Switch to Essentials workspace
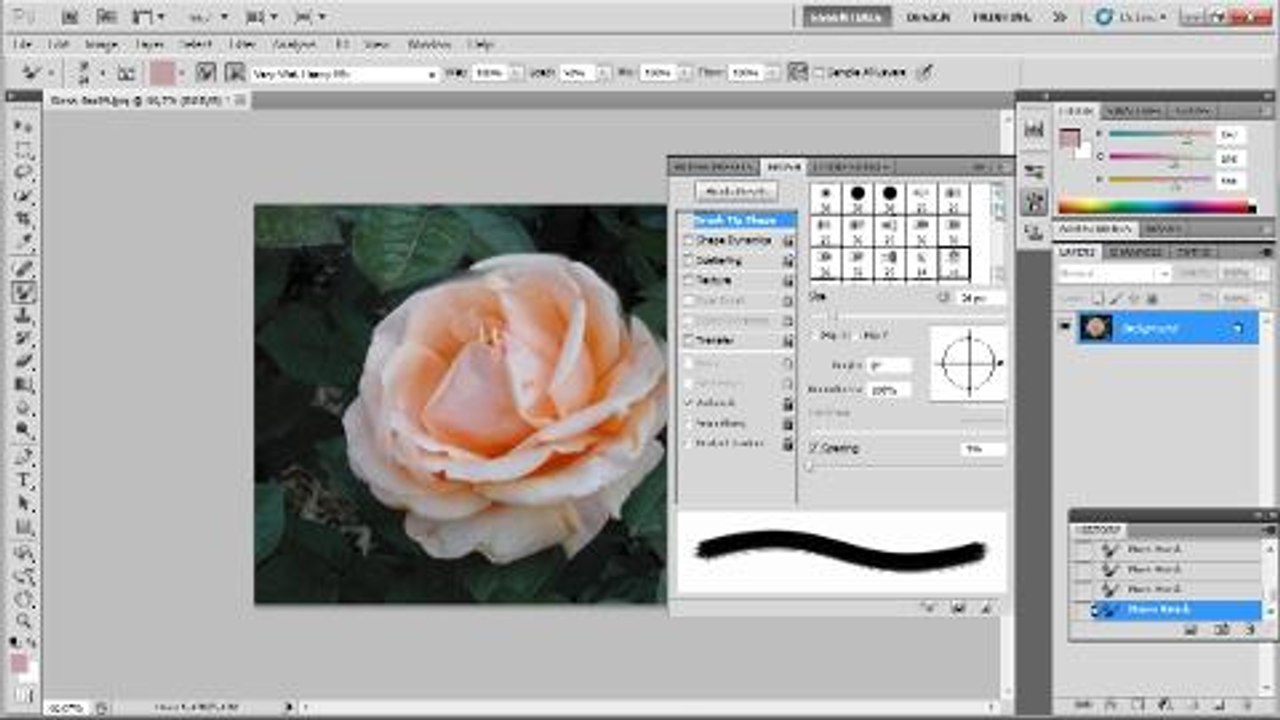 click(845, 17)
